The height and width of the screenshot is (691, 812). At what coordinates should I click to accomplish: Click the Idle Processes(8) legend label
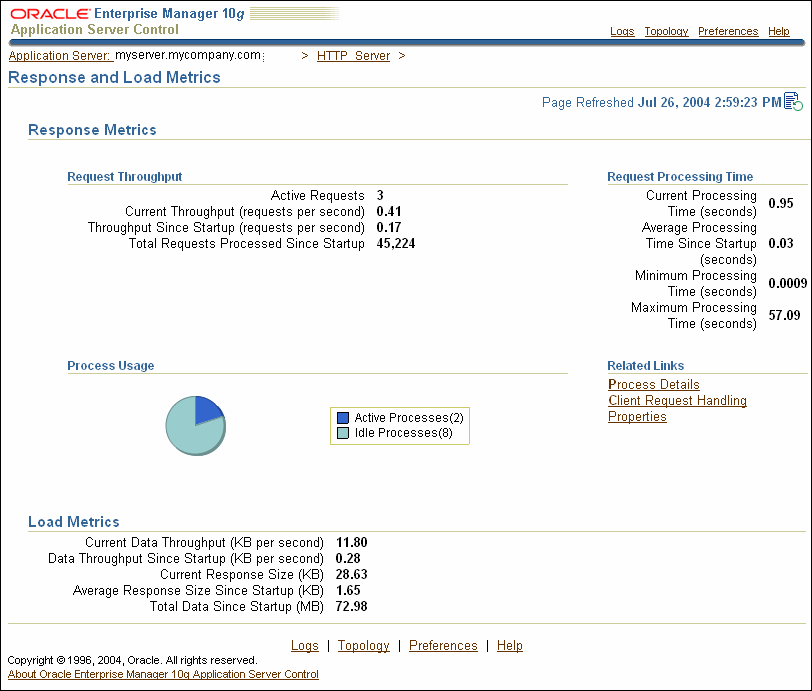click(404, 433)
